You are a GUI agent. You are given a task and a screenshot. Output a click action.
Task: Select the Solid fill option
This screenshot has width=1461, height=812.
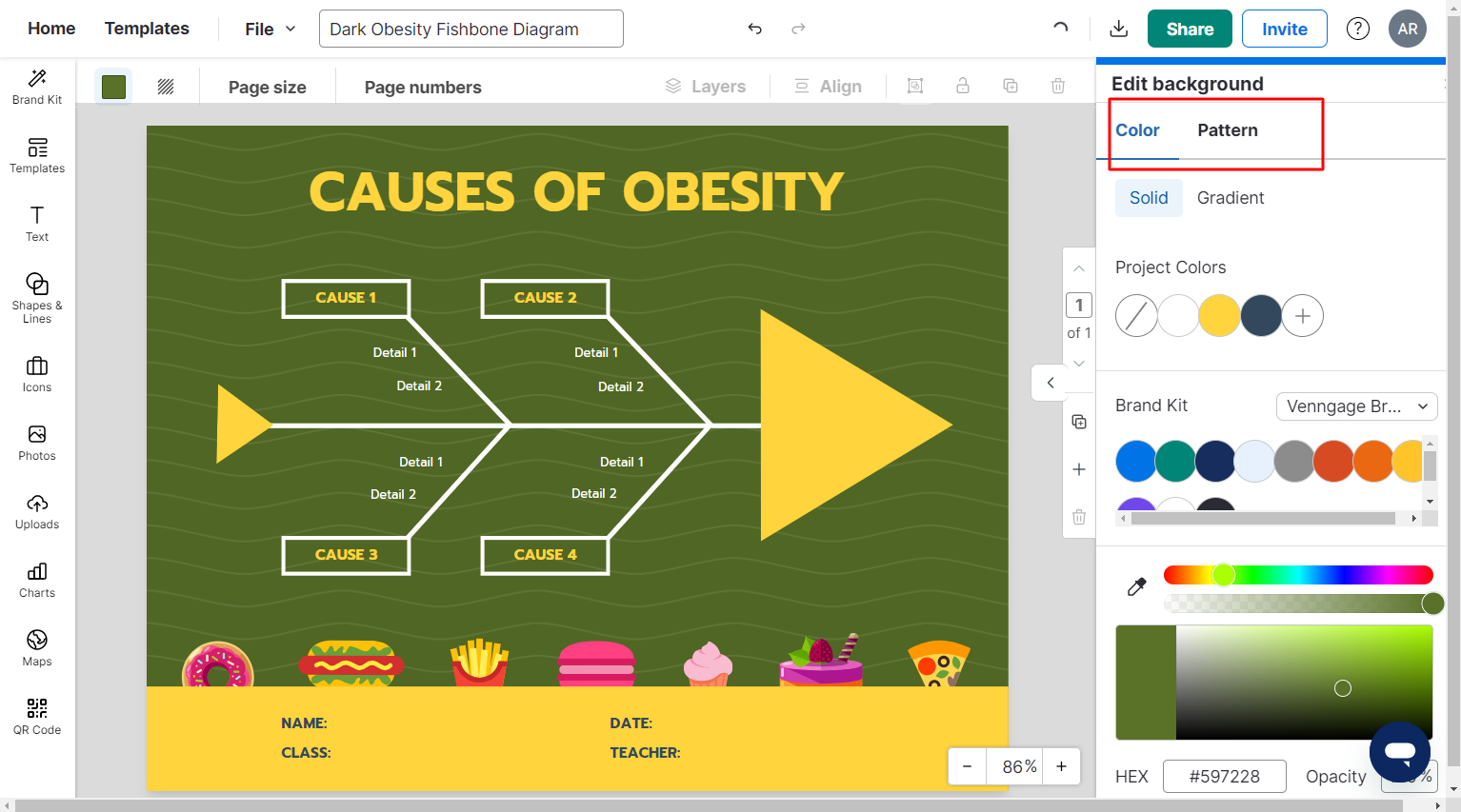(1148, 198)
